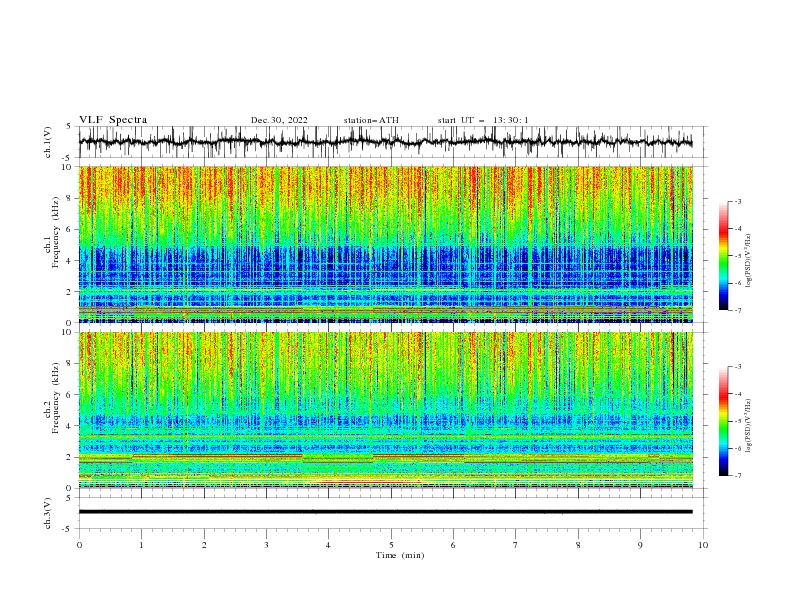This screenshot has height=612, width=792.
Task: Select the date text "Dec. 30, 2022"
Action: tap(279, 120)
